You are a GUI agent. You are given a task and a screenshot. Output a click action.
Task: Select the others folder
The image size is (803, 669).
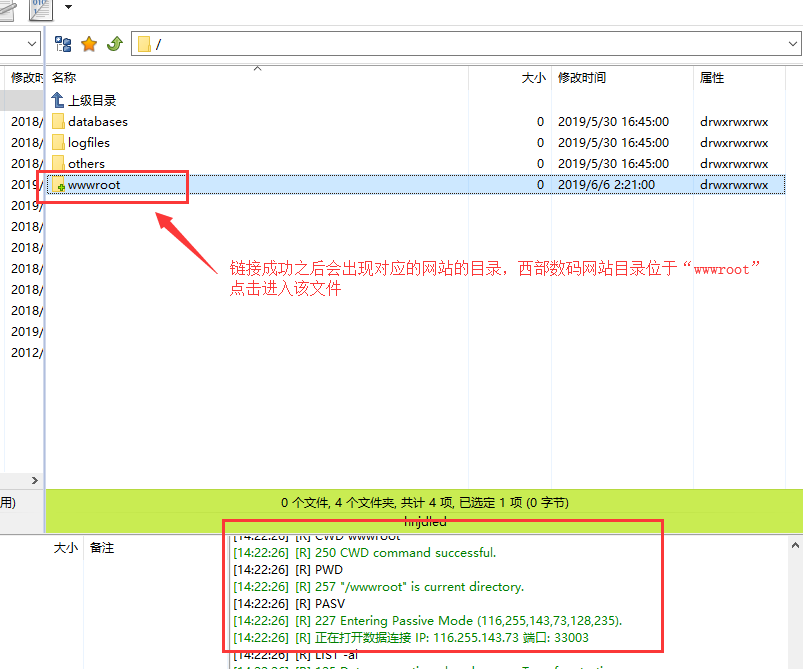tap(86, 164)
